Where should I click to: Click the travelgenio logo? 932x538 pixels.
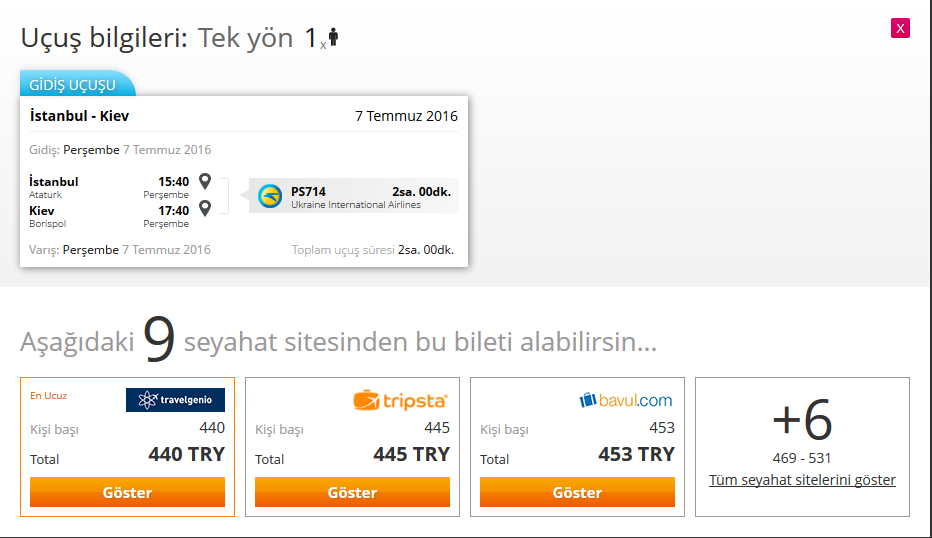click(175, 400)
